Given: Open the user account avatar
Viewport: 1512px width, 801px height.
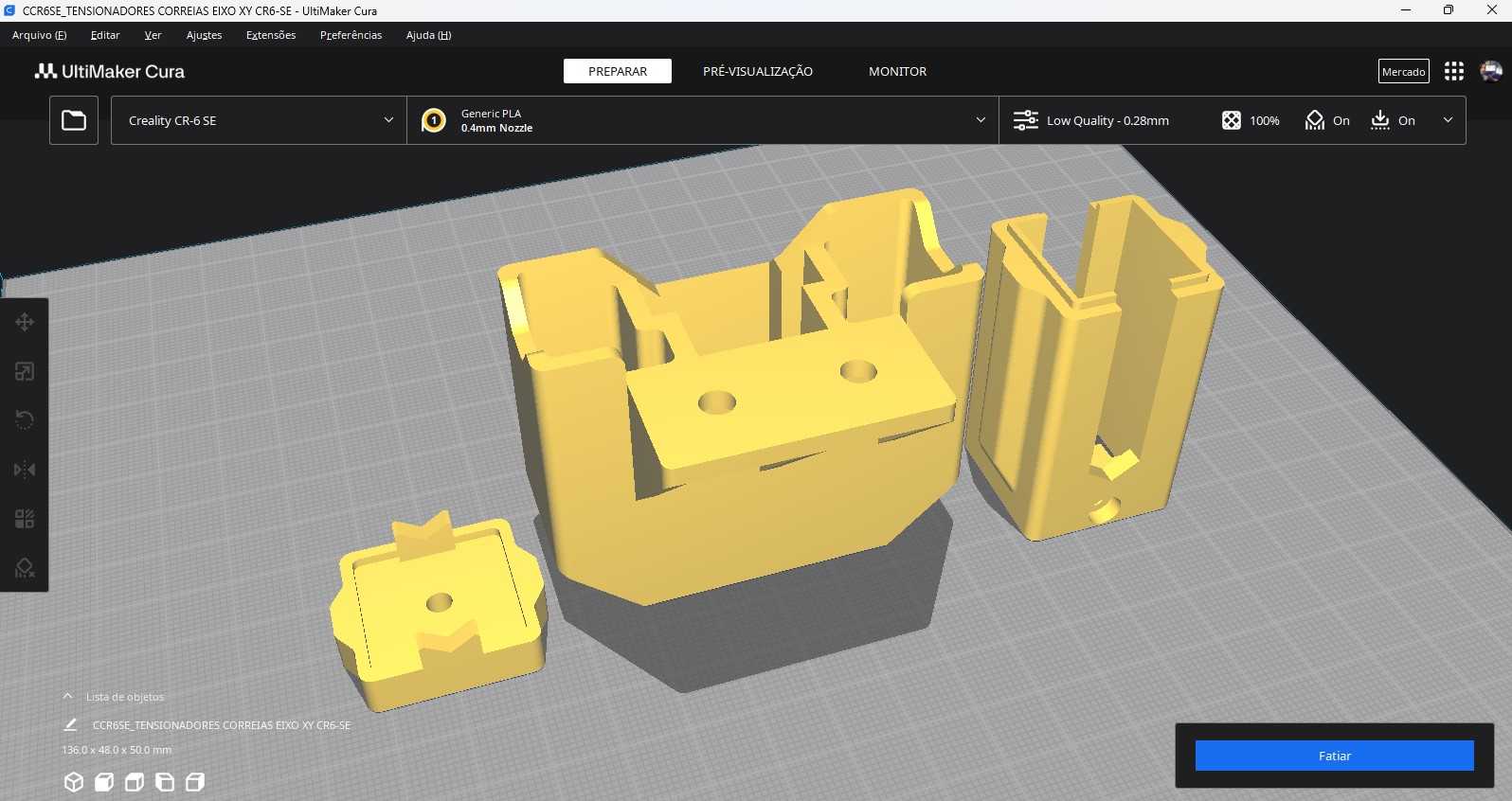Looking at the screenshot, I should 1491,71.
